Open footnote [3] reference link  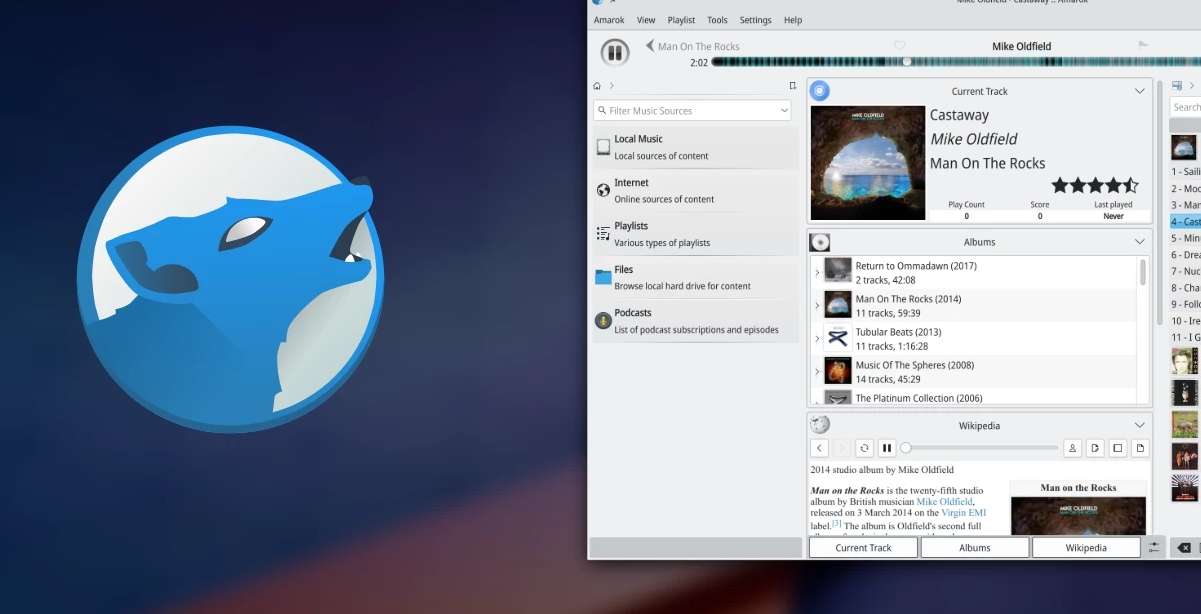pos(837,523)
